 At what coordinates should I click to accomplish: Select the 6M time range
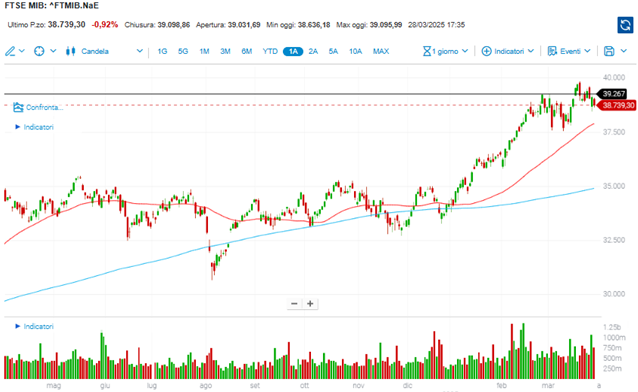click(247, 51)
